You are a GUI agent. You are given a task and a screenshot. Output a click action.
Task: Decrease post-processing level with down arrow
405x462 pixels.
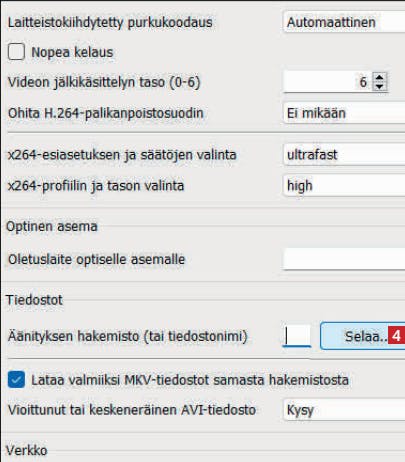tap(379, 86)
